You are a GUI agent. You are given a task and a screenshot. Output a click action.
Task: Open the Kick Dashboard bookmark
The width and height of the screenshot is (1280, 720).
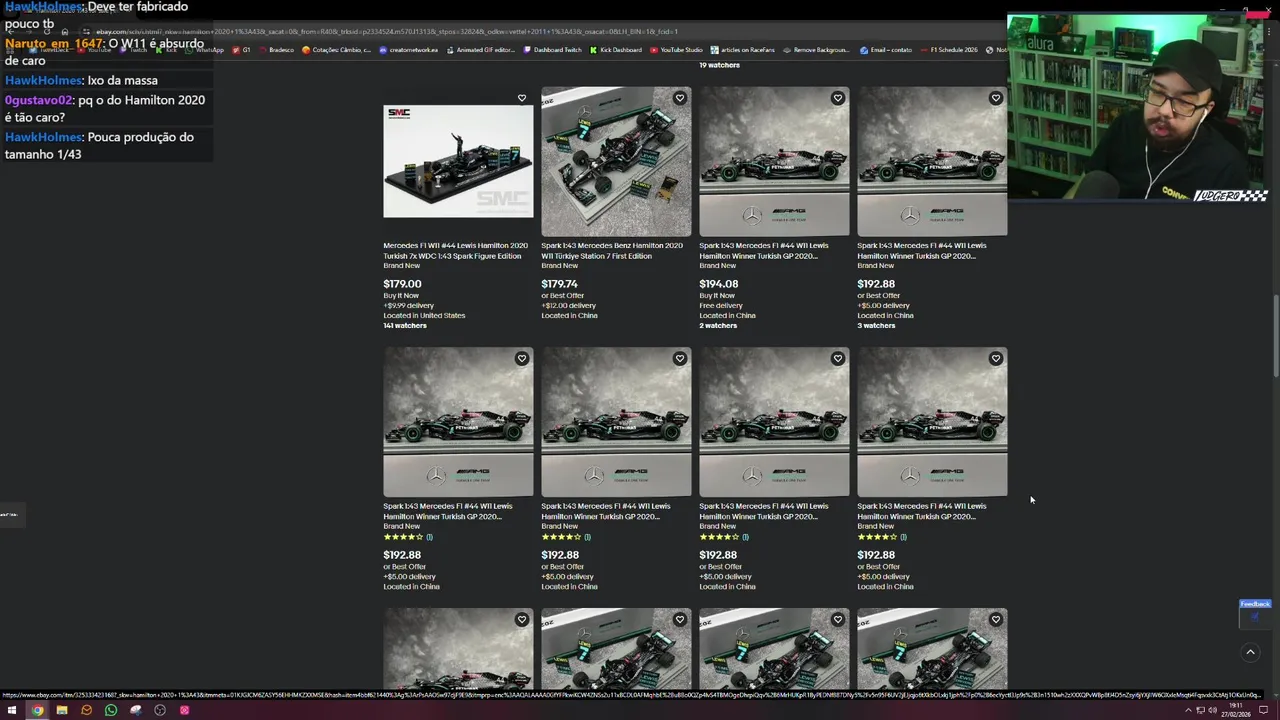point(616,50)
